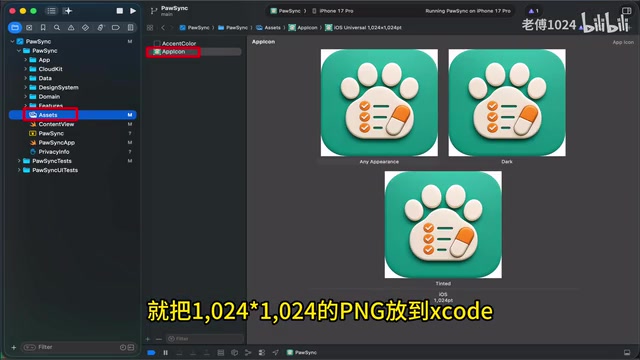Viewport: 640px width, 360px height.
Task: Click PawSync process in debug bar
Action: click(x=302, y=353)
